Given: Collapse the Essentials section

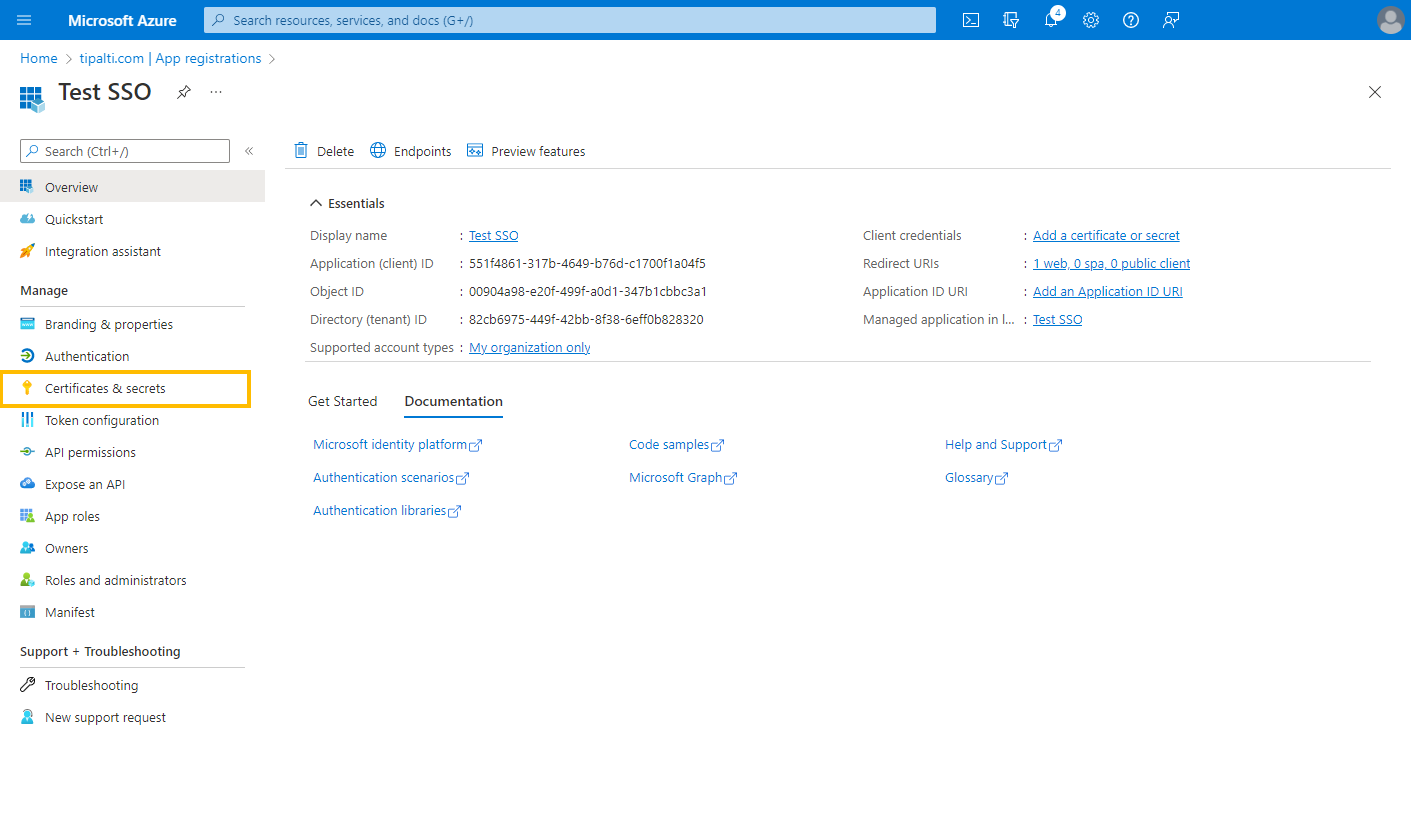Looking at the screenshot, I should (x=316, y=202).
